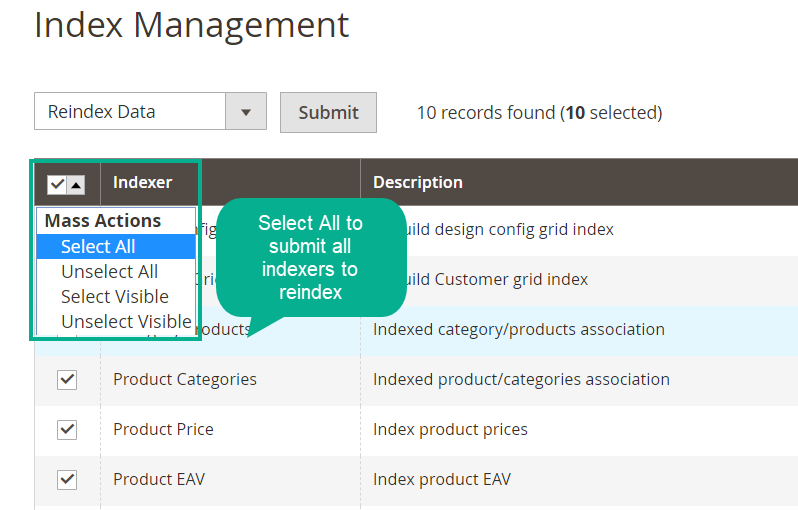Uncheck the Product Price row checkbox
The width and height of the screenshot is (798, 510).
(x=67, y=429)
